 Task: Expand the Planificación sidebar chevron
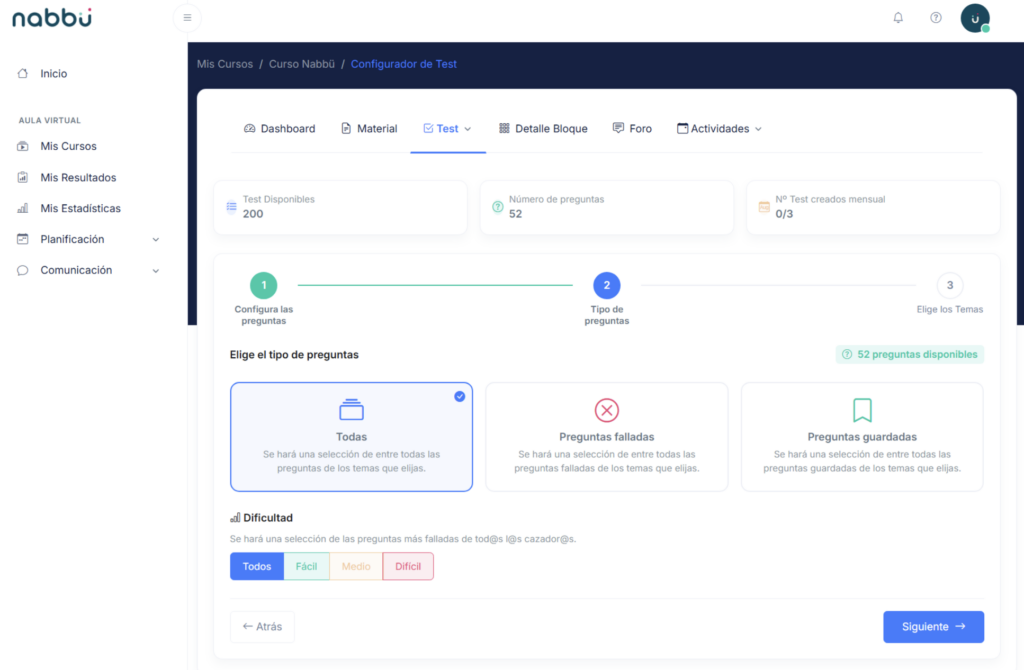(x=156, y=240)
